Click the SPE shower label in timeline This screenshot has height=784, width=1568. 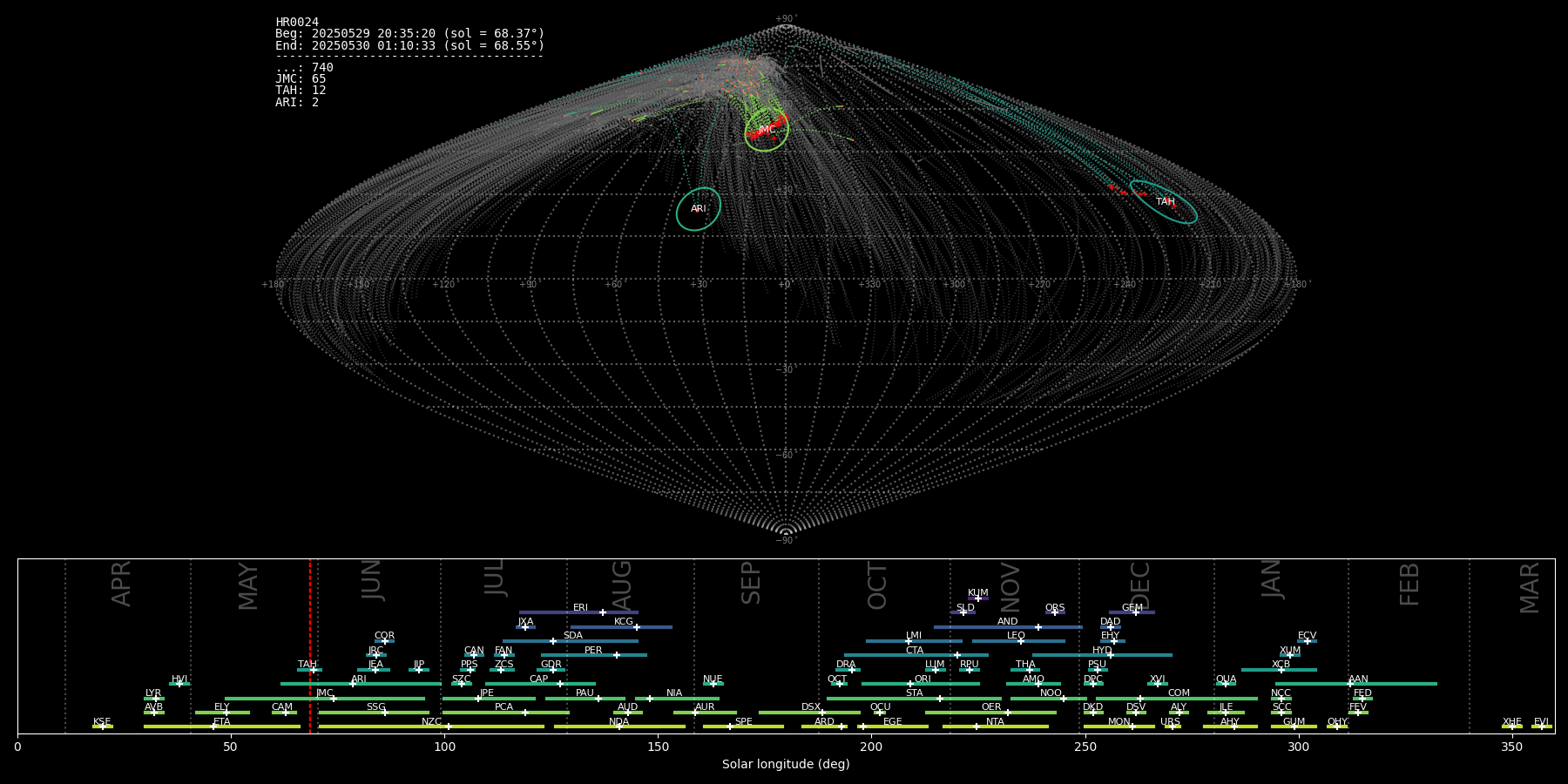(x=743, y=722)
